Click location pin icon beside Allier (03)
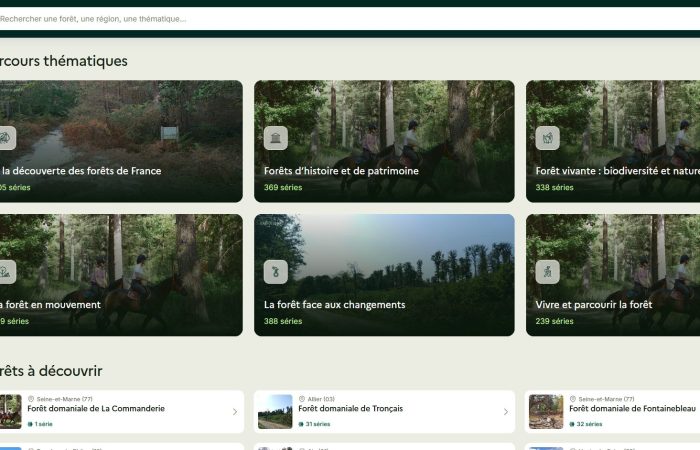 302,399
